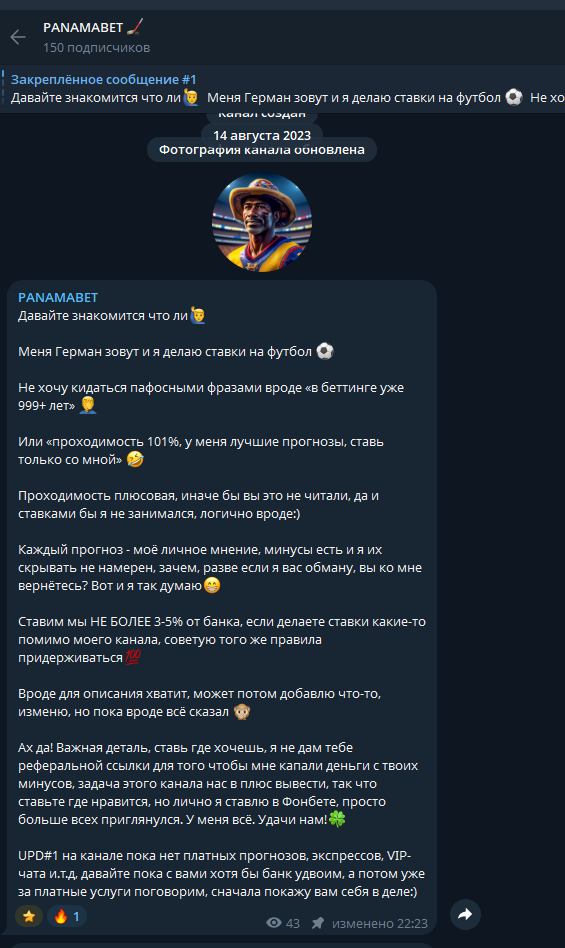Click soccer ball emoji in pinned preview
Image resolution: width=565 pixels, height=948 pixels.
514,97
